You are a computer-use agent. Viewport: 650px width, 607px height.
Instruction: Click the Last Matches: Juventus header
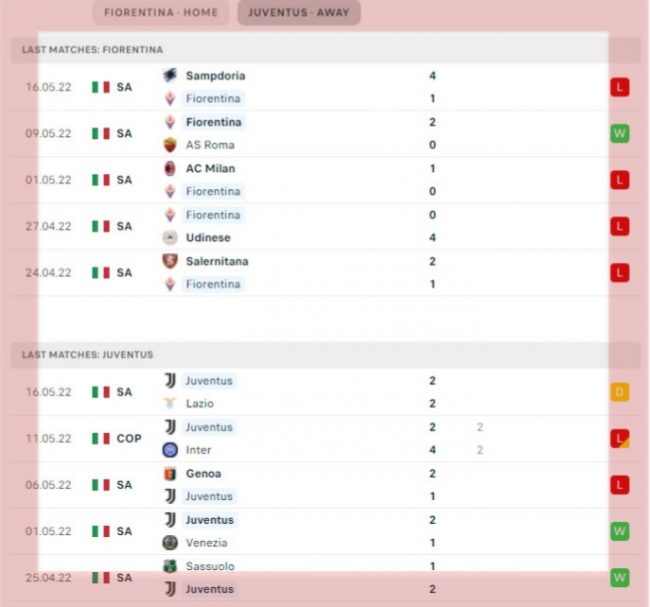pos(88,355)
